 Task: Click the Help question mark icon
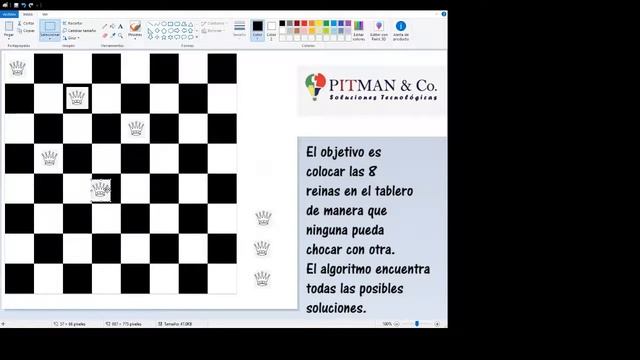click(x=444, y=14)
